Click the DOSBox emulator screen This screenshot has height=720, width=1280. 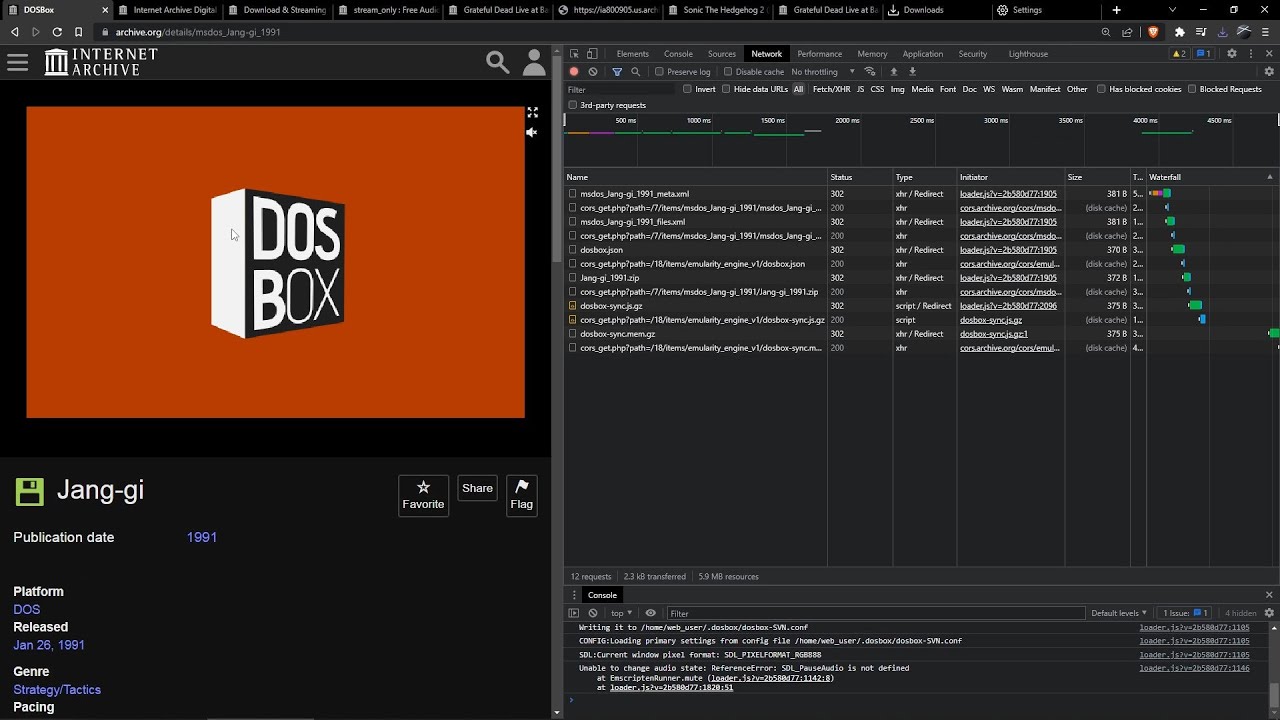(275, 262)
